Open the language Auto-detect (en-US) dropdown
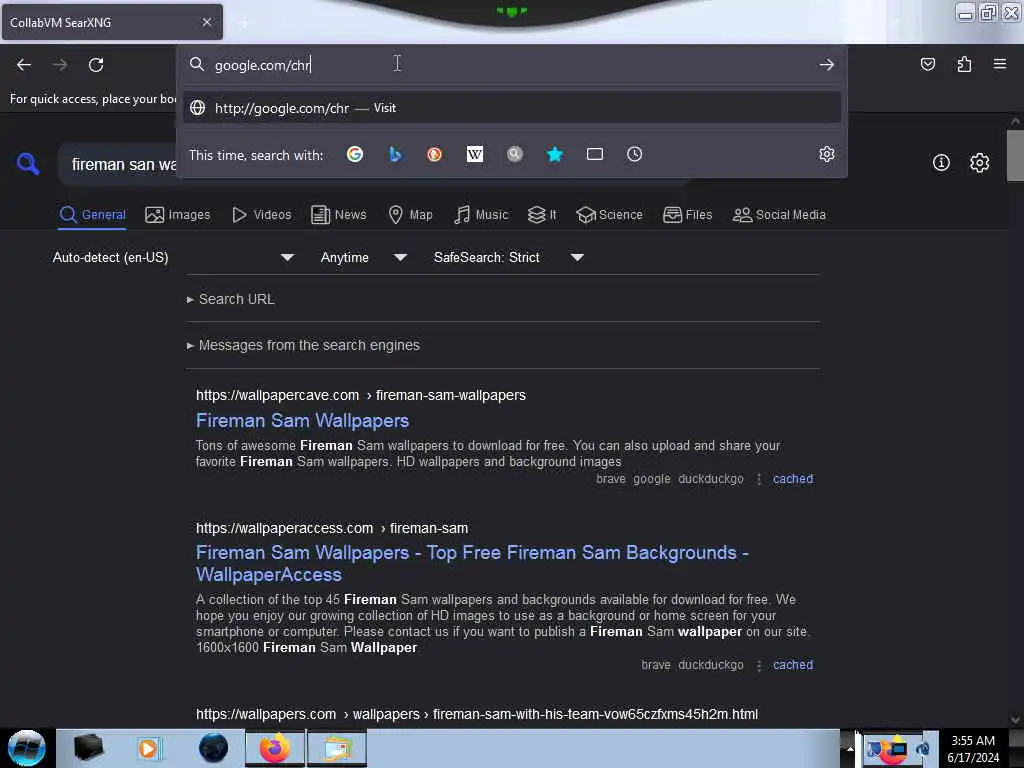 [x=173, y=257]
